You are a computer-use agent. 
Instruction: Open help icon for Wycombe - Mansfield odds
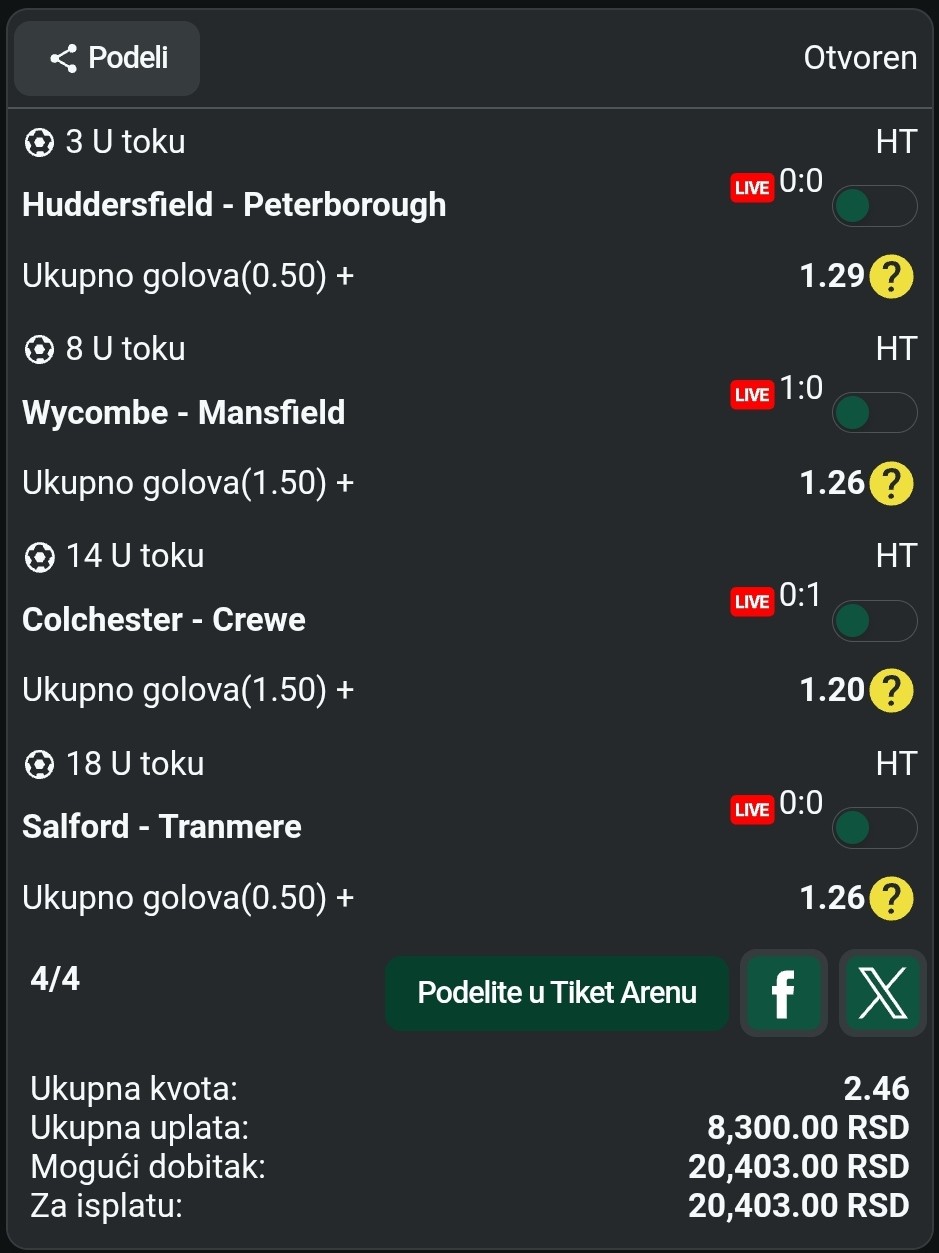[891, 484]
